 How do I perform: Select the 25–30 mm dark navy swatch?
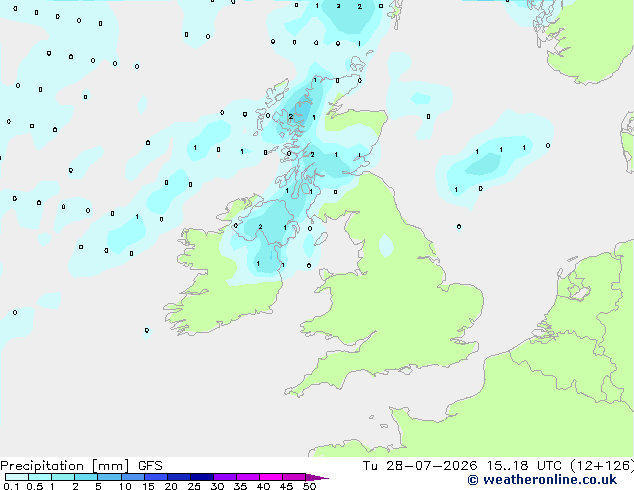(x=202, y=477)
